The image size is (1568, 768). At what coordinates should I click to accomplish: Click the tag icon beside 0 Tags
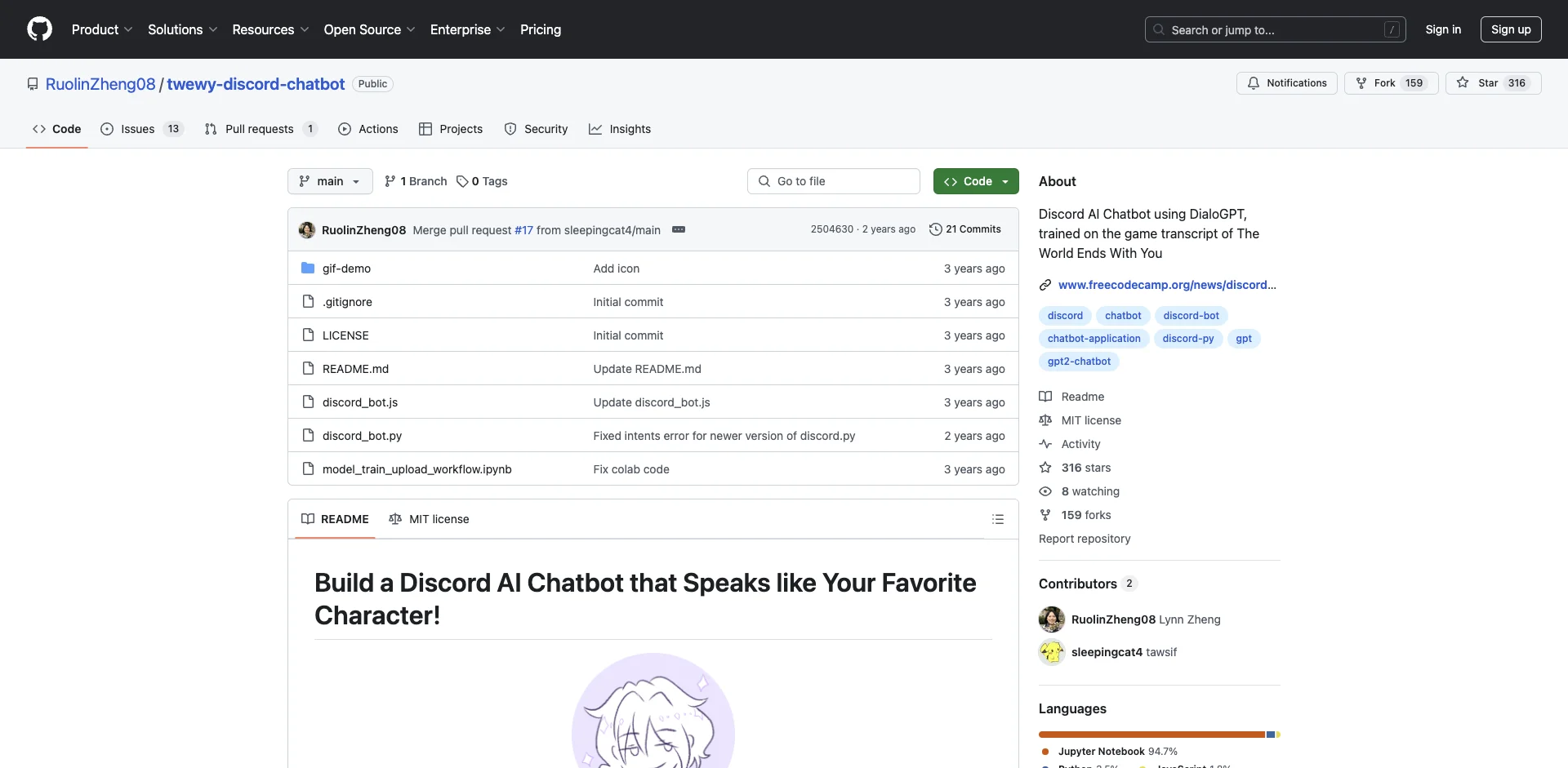tap(462, 181)
